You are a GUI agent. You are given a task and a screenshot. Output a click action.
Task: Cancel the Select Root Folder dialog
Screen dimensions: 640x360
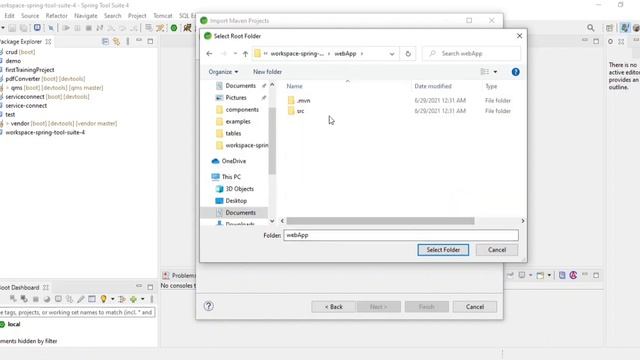pyautogui.click(x=497, y=250)
